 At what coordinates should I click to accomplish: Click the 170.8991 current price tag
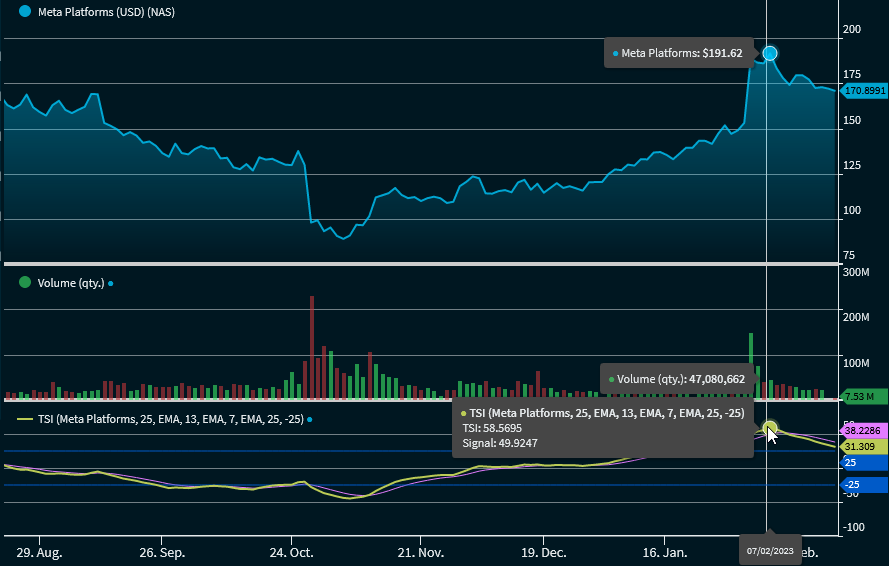click(x=863, y=91)
